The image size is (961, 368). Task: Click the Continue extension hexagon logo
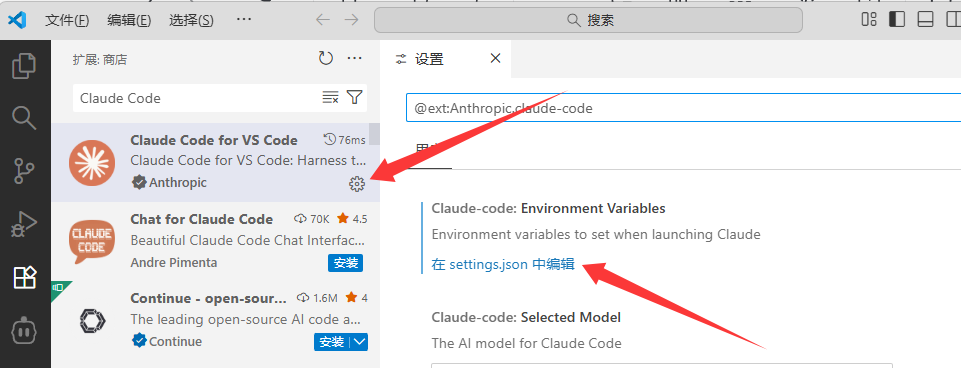click(x=92, y=321)
